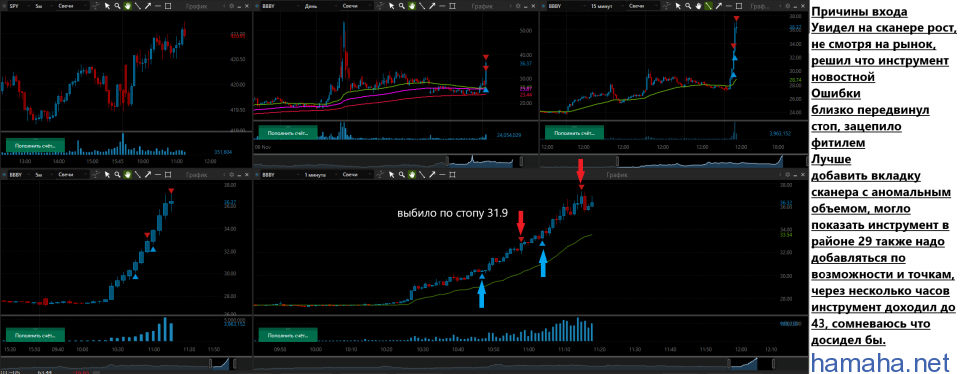Select the horizontal line tool in SPY chart
Viewport: 960px width, 374px height.
tap(158, 6)
